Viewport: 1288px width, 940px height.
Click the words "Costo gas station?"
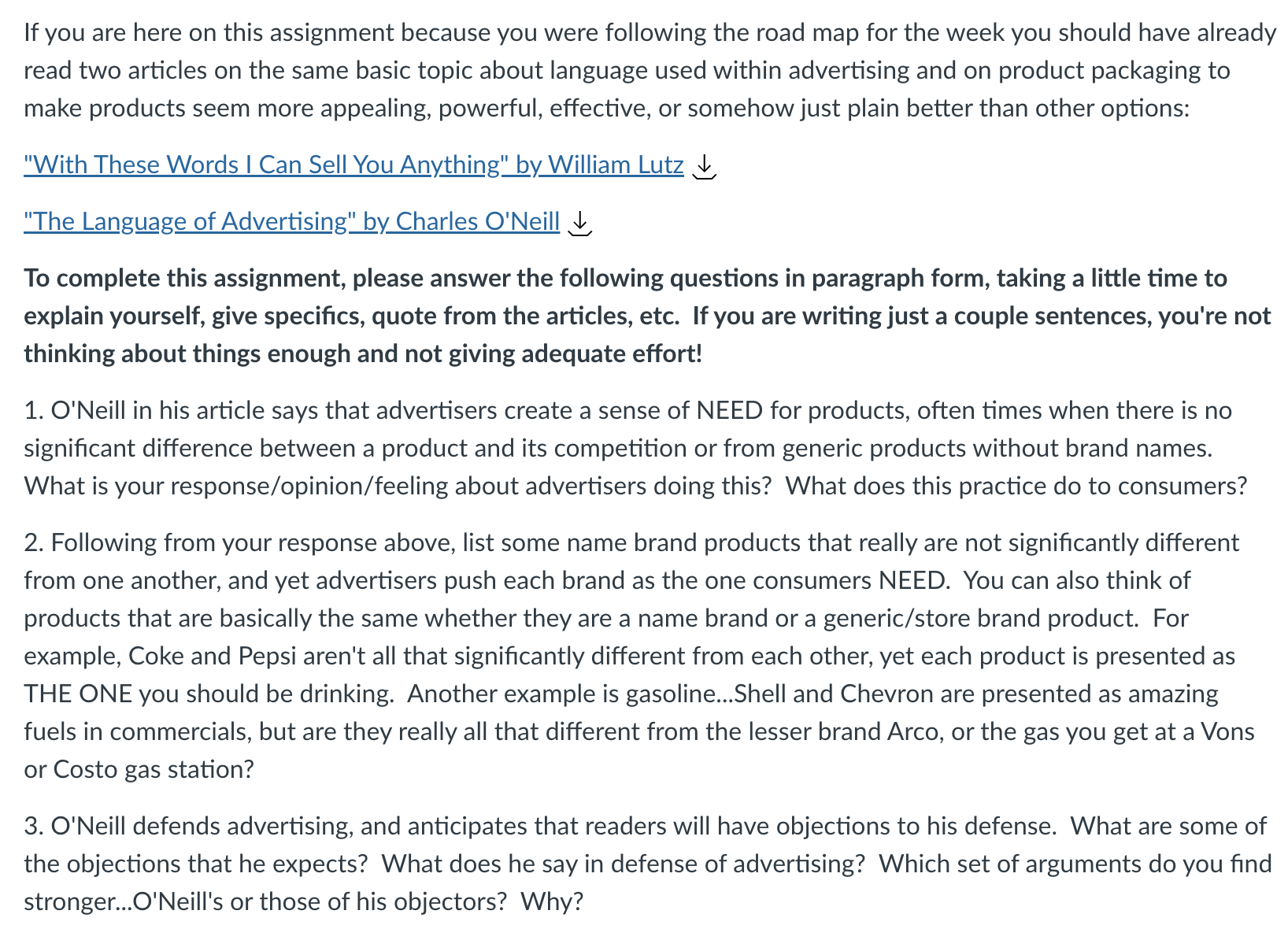click(154, 769)
